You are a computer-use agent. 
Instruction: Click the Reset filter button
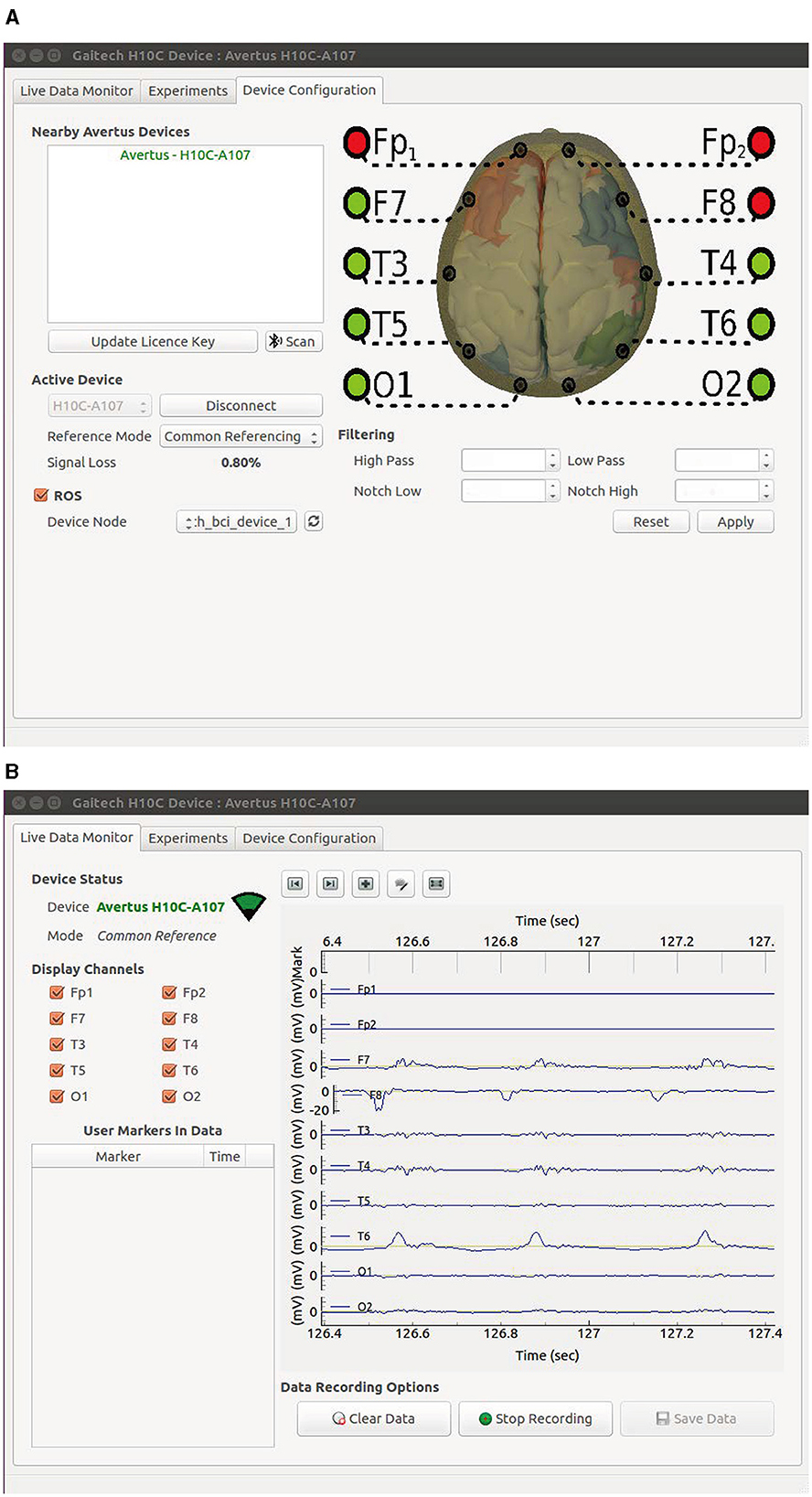pyautogui.click(x=651, y=521)
